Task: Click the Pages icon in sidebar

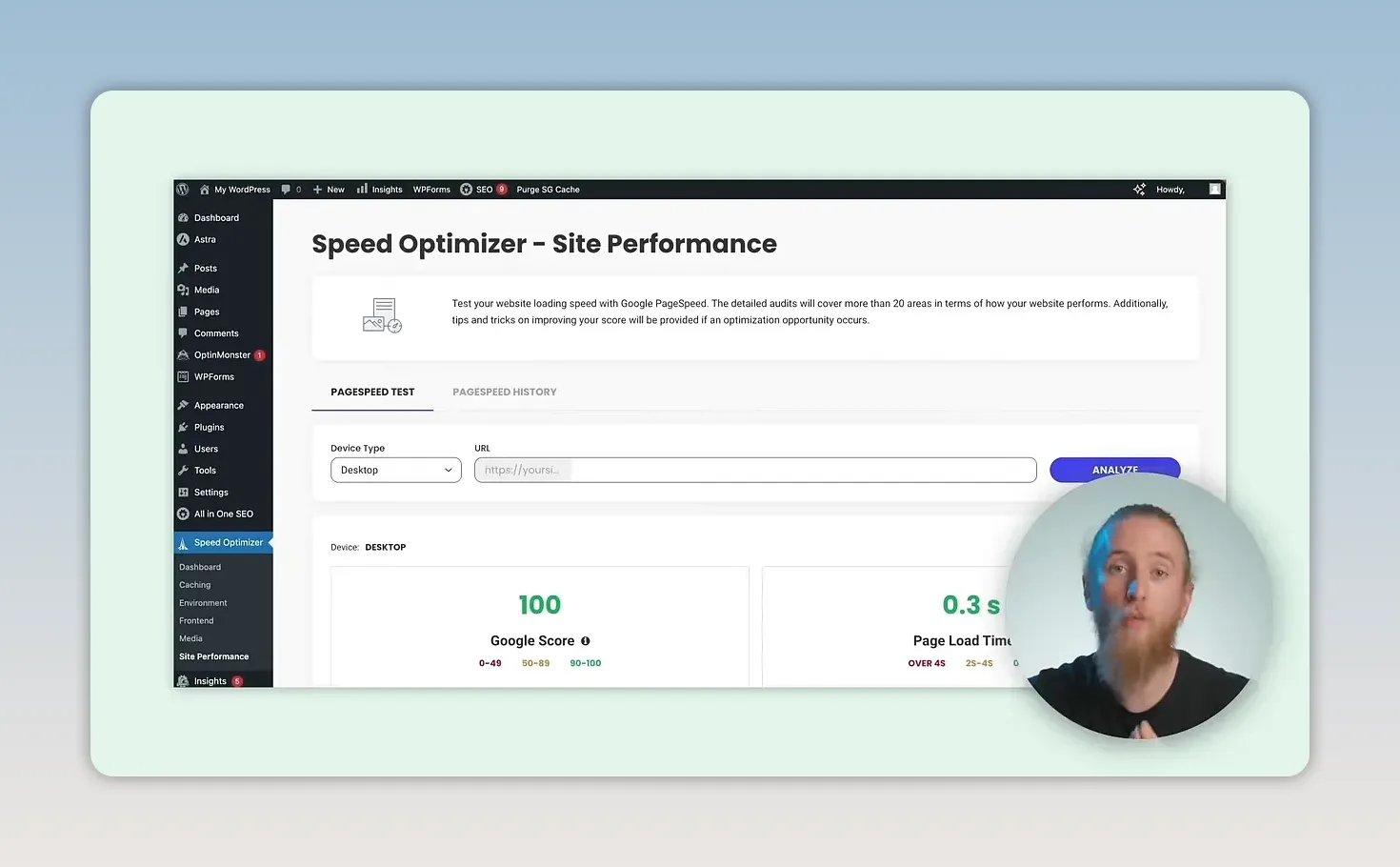Action: (183, 312)
